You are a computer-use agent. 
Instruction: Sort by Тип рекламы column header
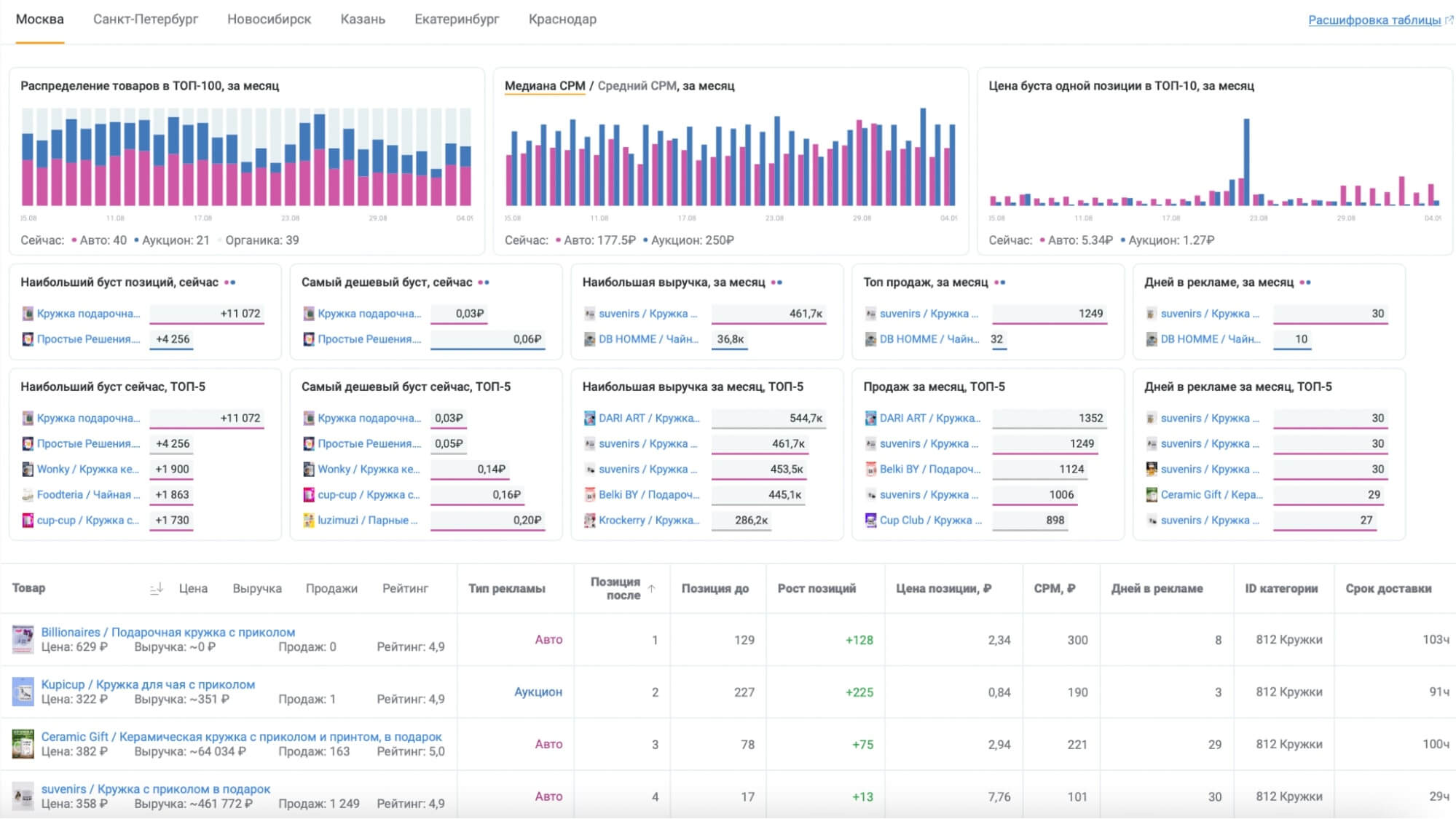[x=507, y=588]
